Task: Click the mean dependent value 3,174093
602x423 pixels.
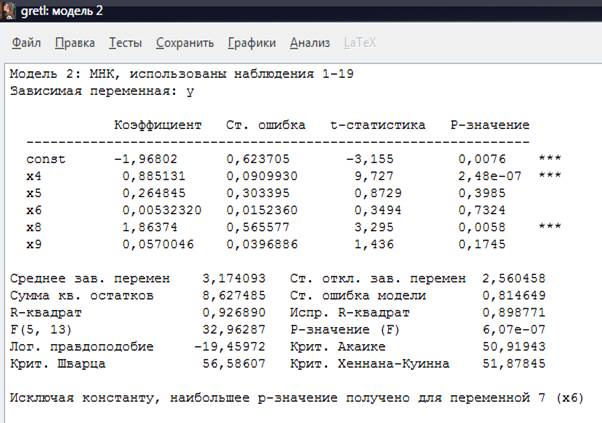Action: coord(234,278)
